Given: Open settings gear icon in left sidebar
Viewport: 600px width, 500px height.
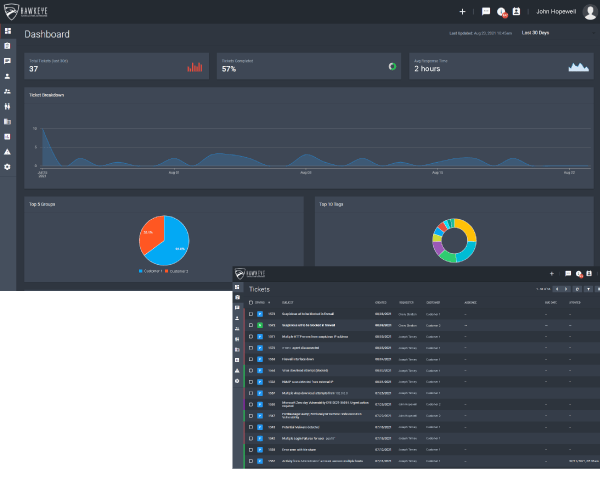Looking at the screenshot, I should 7,166.
